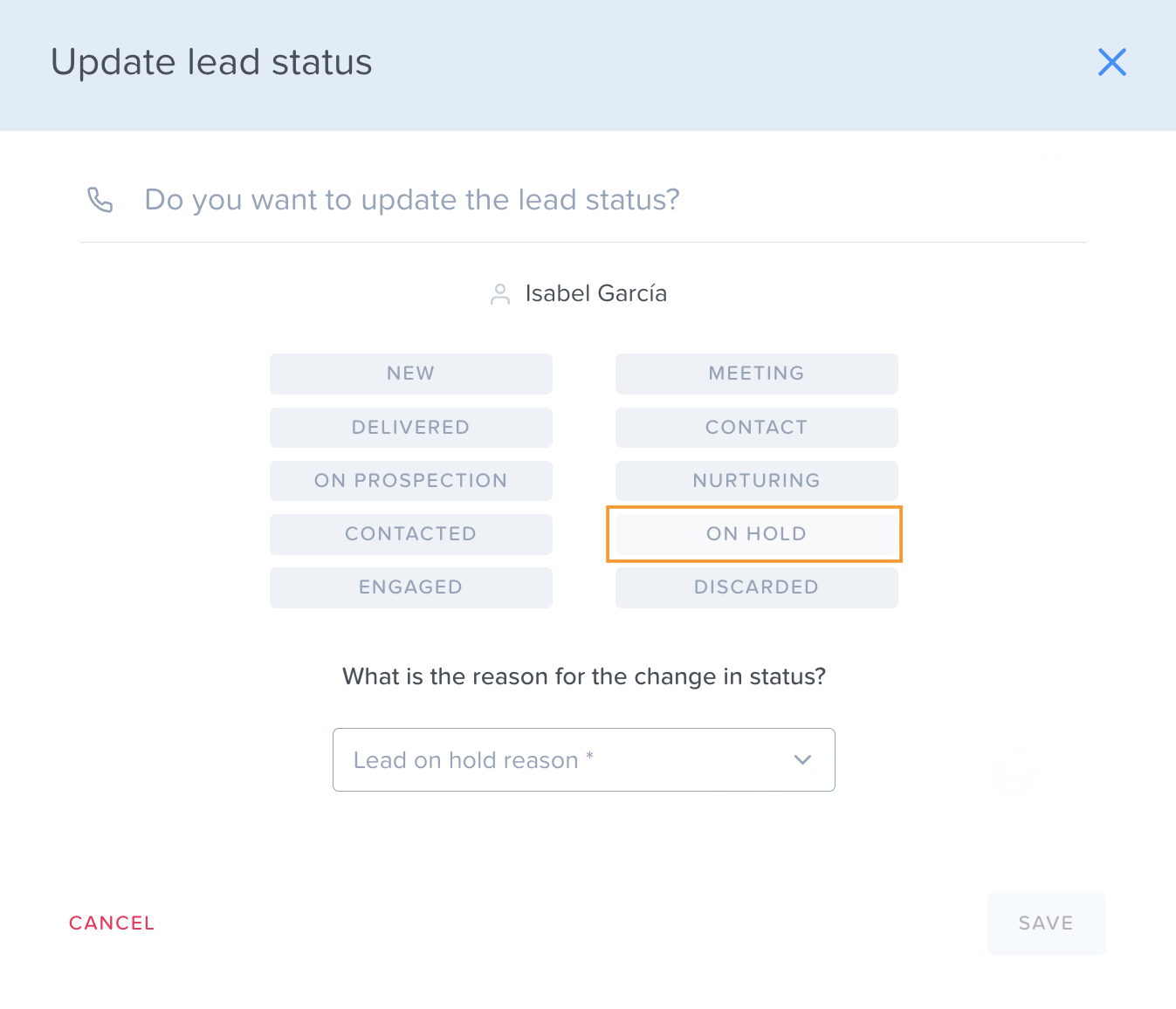The image size is (1176, 1009).
Task: Click the phone icon beside the question
Action: 100,200
